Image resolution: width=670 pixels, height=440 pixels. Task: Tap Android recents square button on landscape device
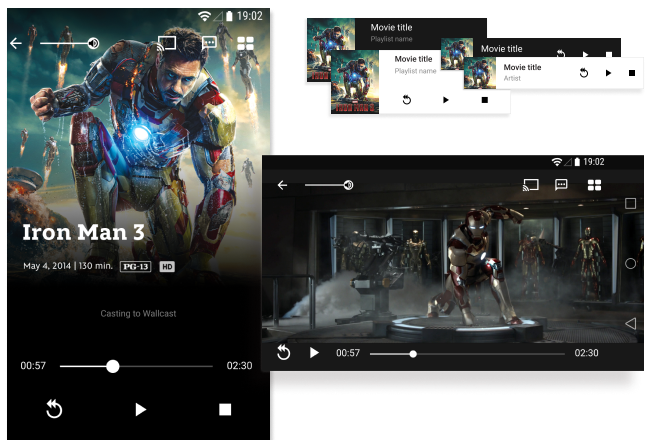630,203
